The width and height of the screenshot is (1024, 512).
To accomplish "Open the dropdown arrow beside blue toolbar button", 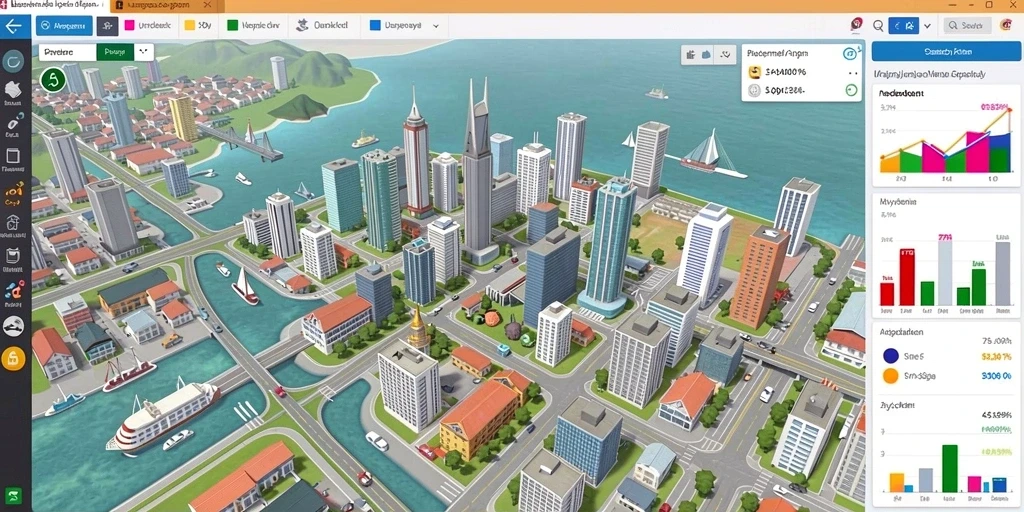I will (927, 26).
